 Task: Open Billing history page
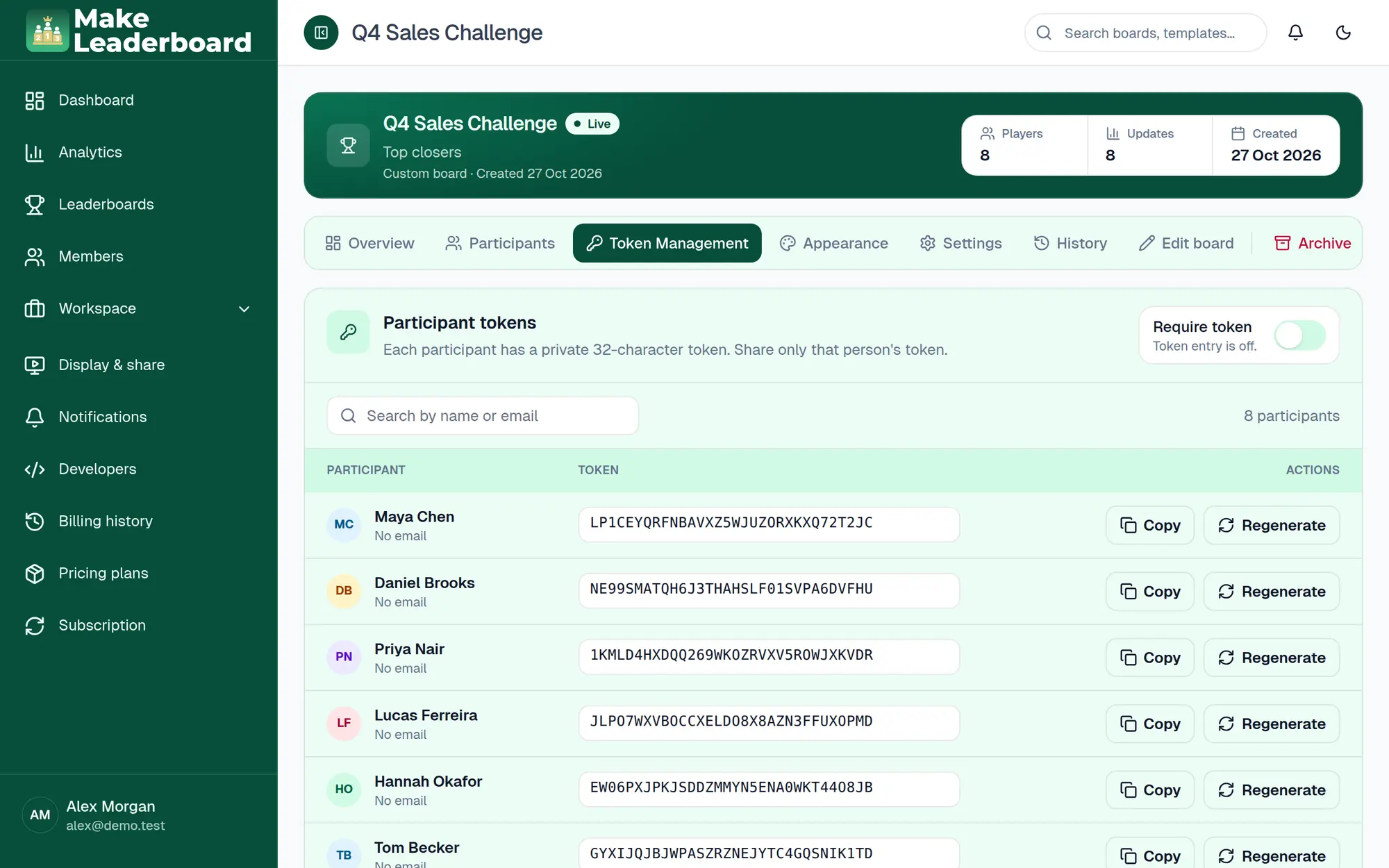tap(139, 521)
